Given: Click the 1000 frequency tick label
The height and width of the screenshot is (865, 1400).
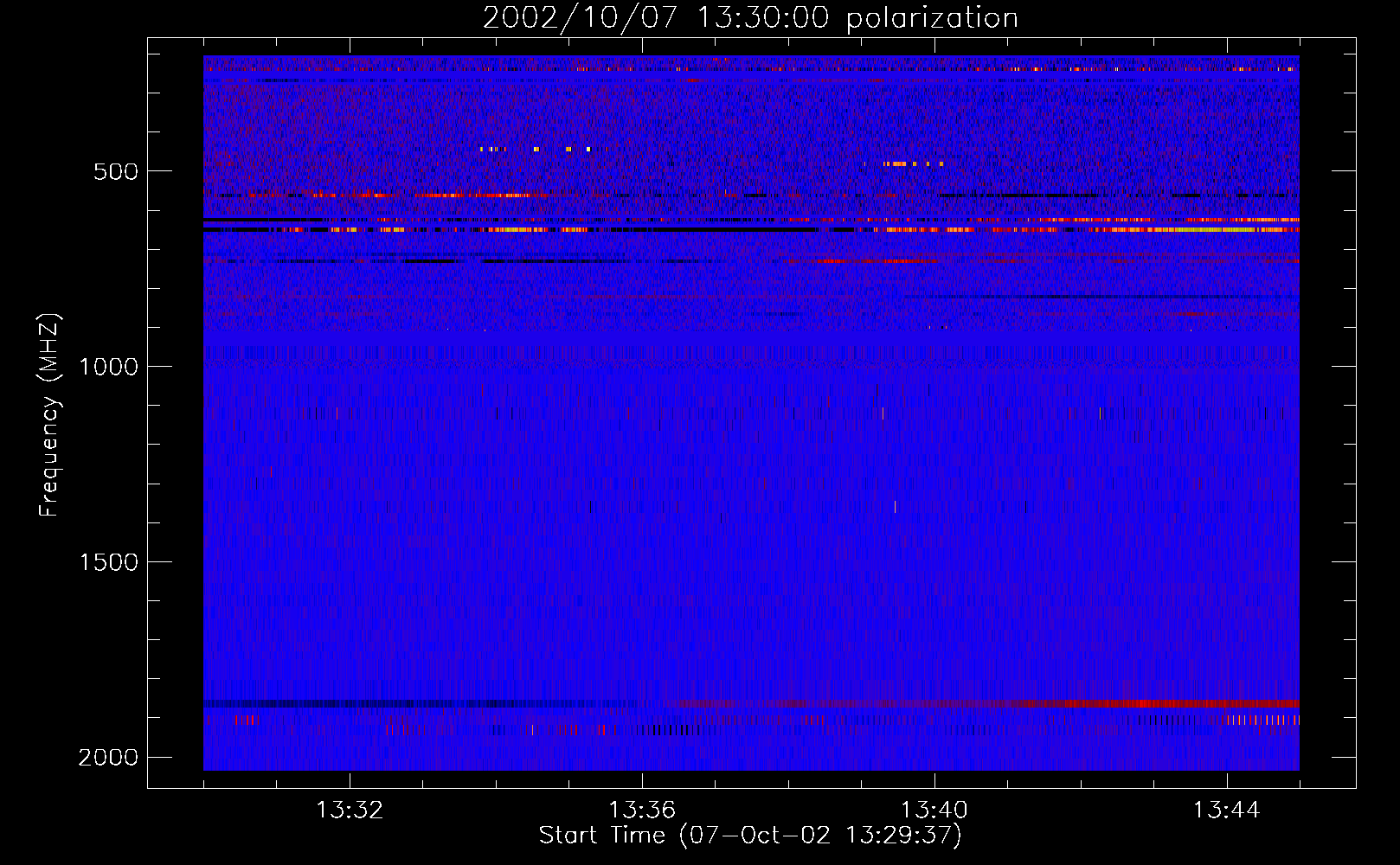Looking at the screenshot, I should tap(108, 367).
